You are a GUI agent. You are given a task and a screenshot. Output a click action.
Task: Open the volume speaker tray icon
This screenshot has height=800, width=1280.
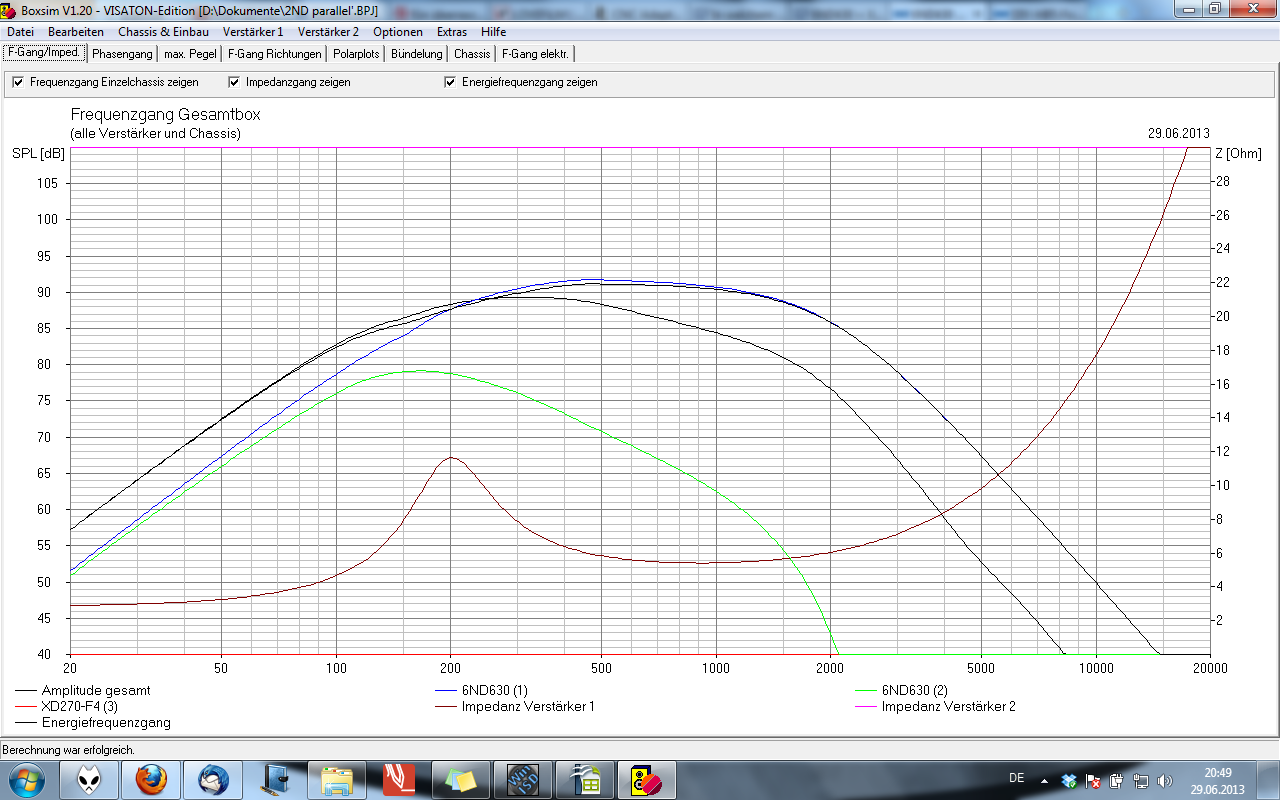coord(1165,780)
